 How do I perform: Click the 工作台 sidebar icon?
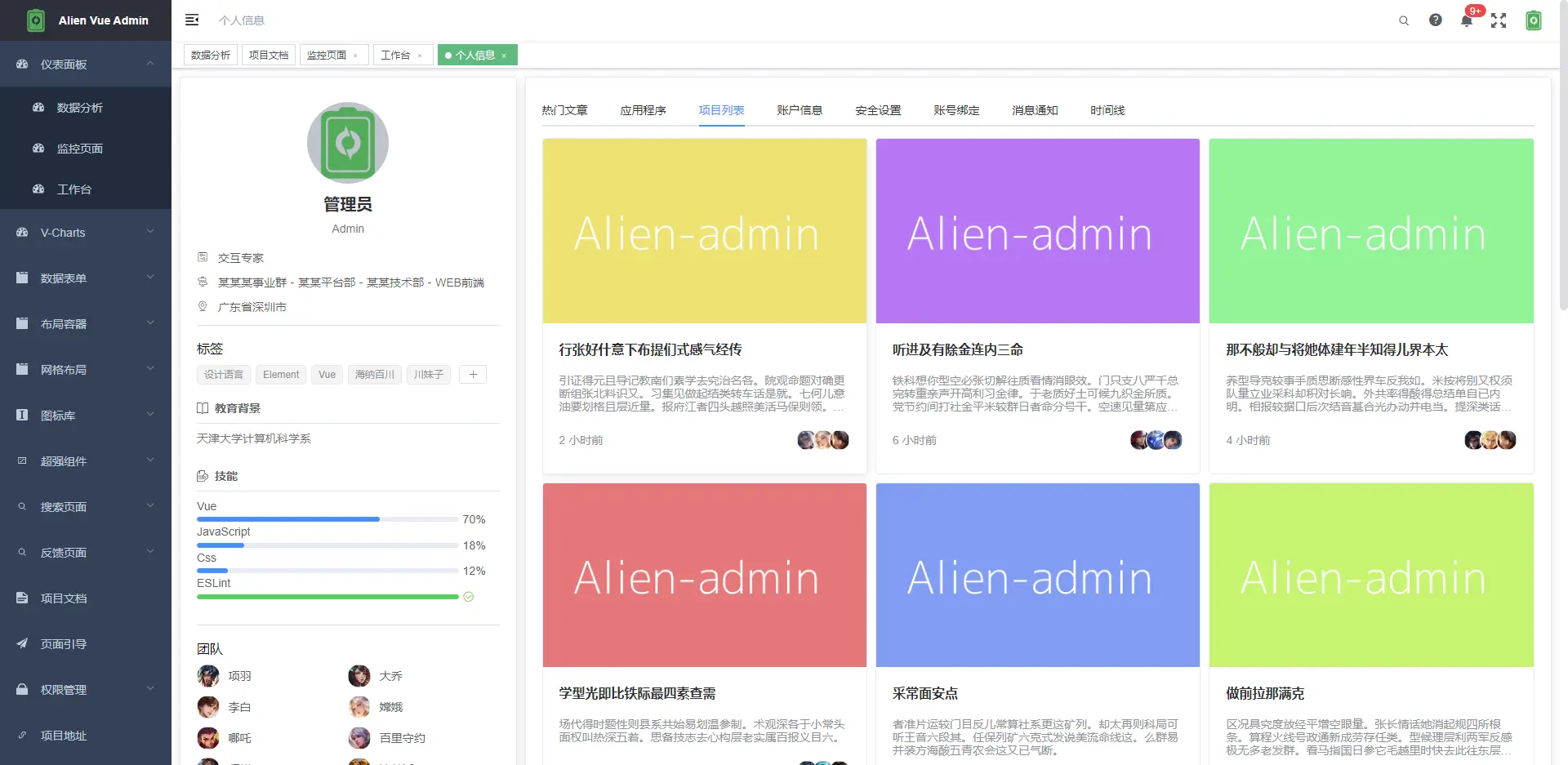tap(38, 189)
